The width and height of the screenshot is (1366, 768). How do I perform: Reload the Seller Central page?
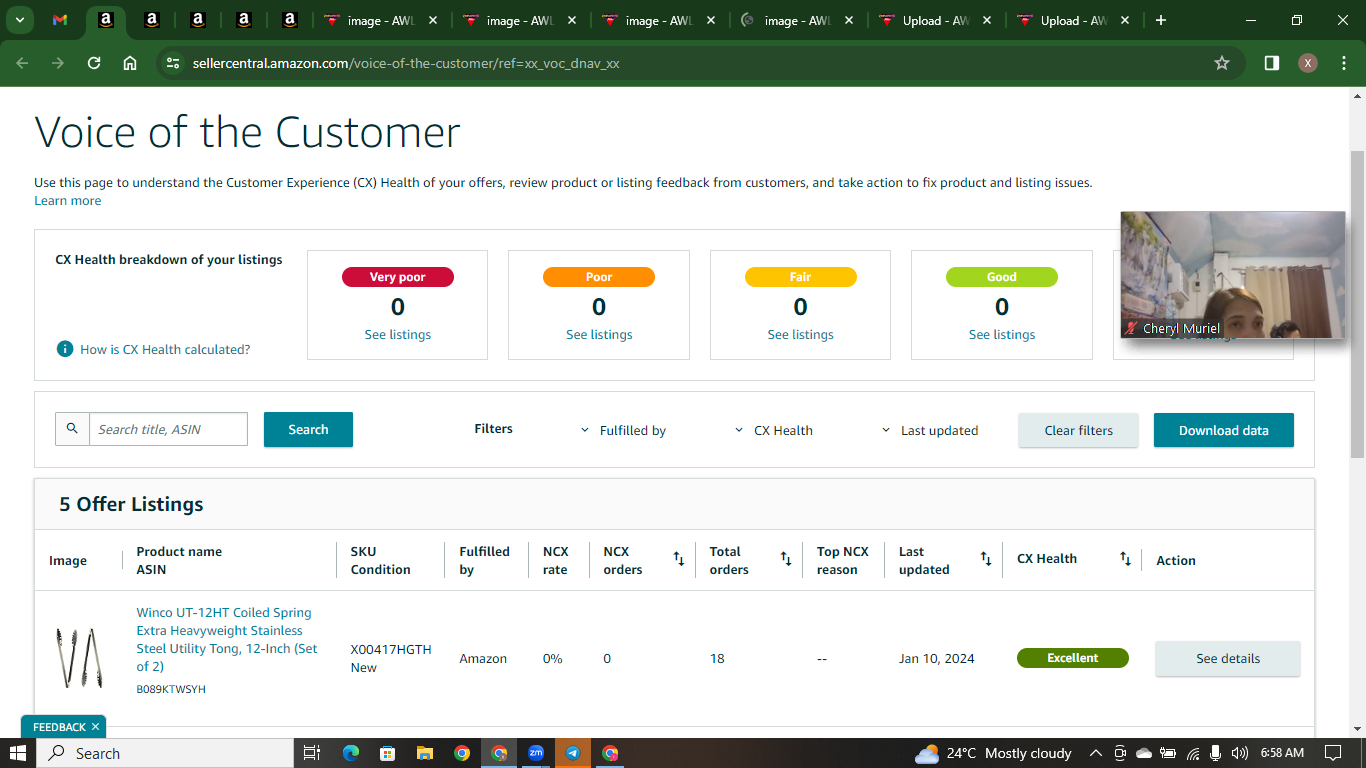click(x=94, y=63)
